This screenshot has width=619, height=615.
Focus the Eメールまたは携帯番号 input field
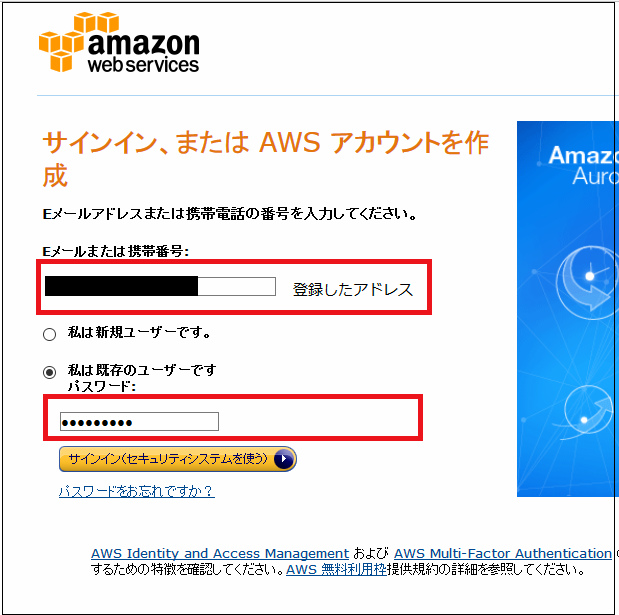tap(160, 286)
